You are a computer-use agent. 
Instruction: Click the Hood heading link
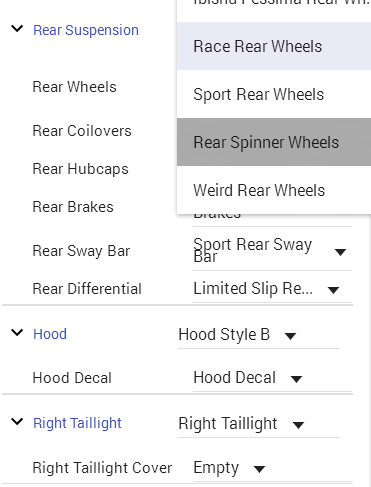(50, 334)
